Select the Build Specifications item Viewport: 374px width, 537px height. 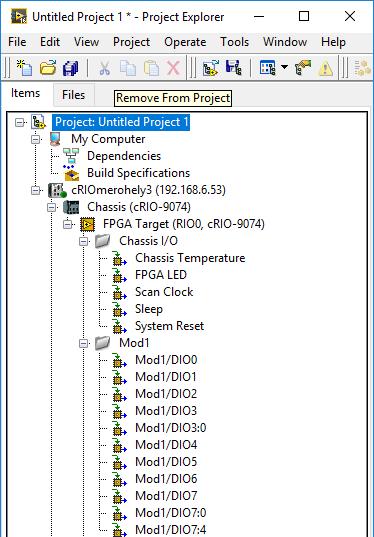(x=138, y=173)
